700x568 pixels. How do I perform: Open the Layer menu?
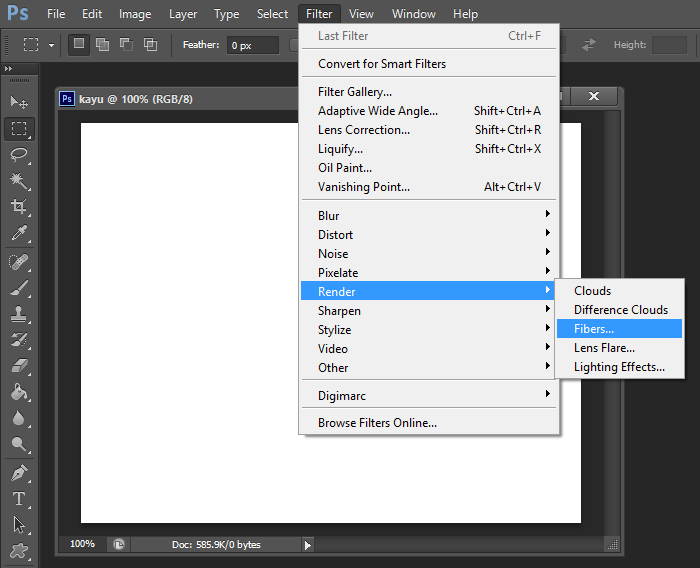(183, 14)
